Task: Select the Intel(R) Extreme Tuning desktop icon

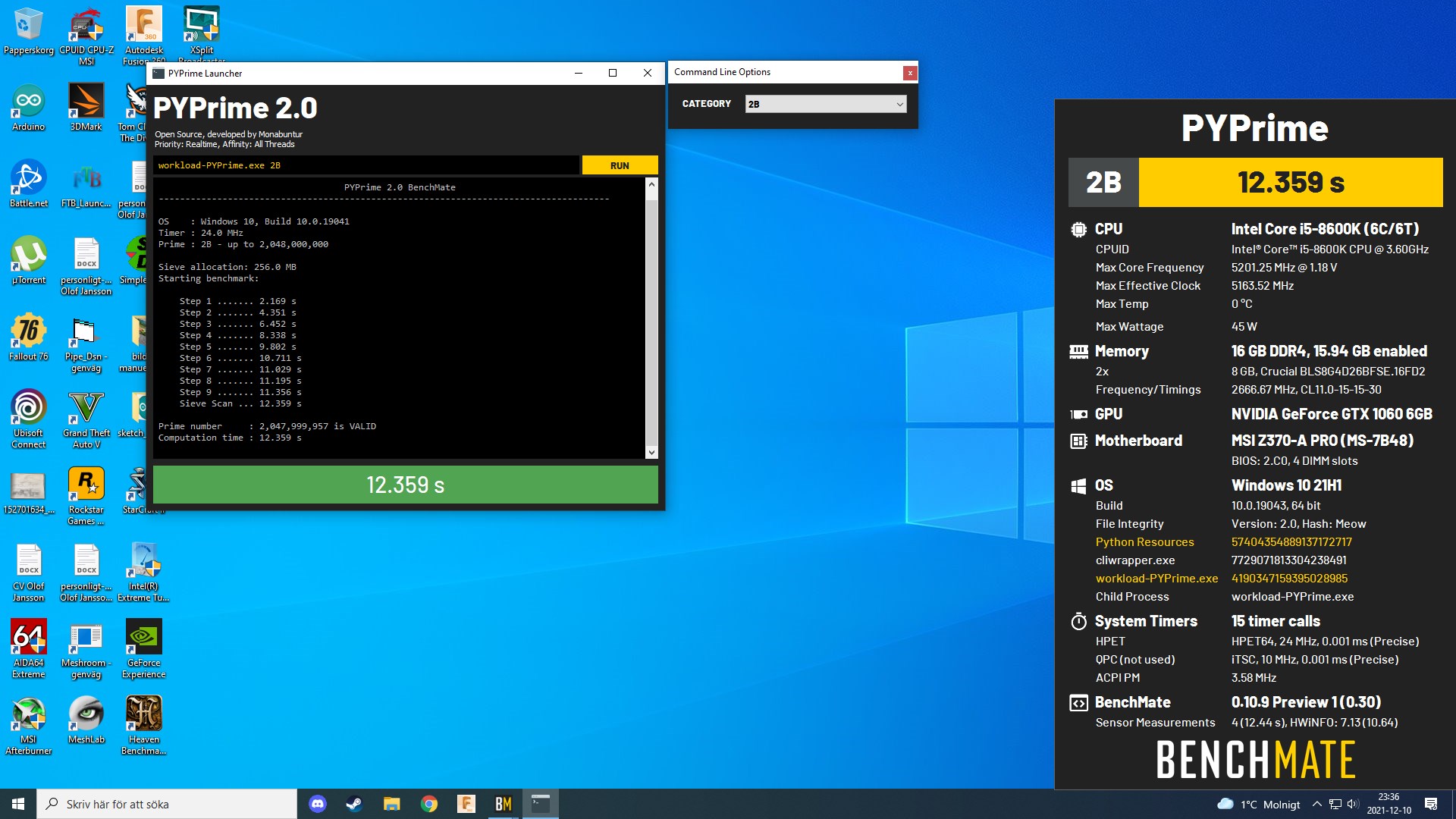Action: [144, 573]
